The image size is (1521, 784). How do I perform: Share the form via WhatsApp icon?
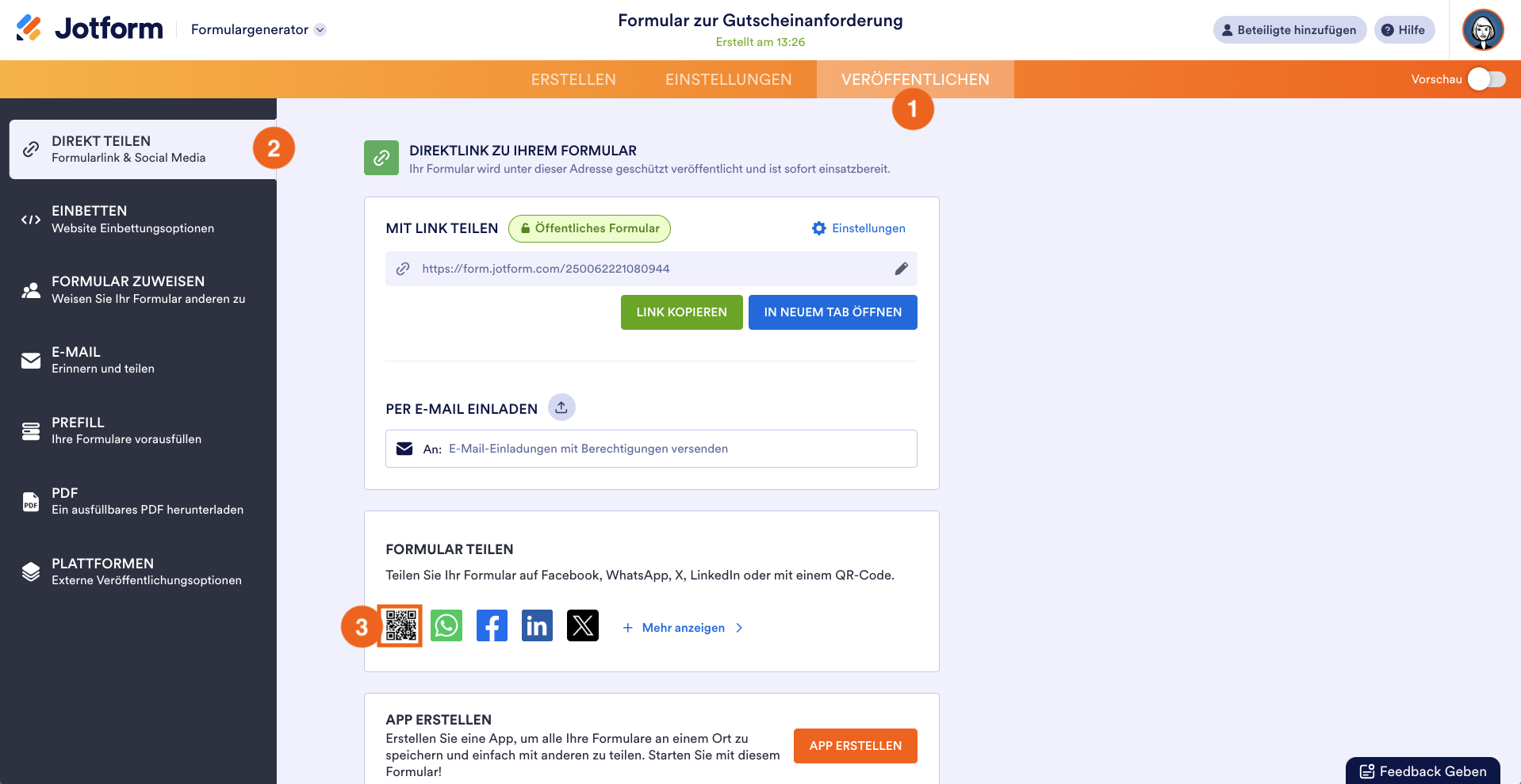pos(446,626)
